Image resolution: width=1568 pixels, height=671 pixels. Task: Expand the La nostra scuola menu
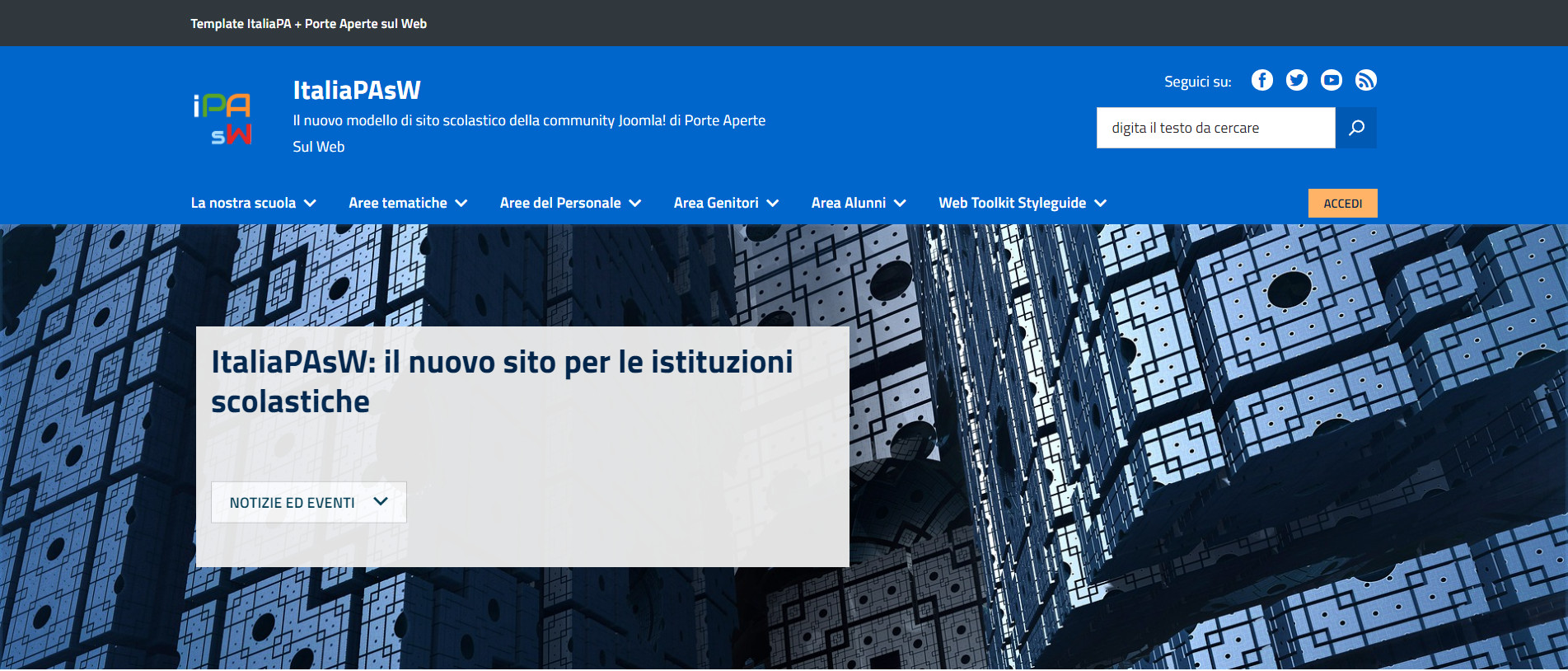coord(254,203)
